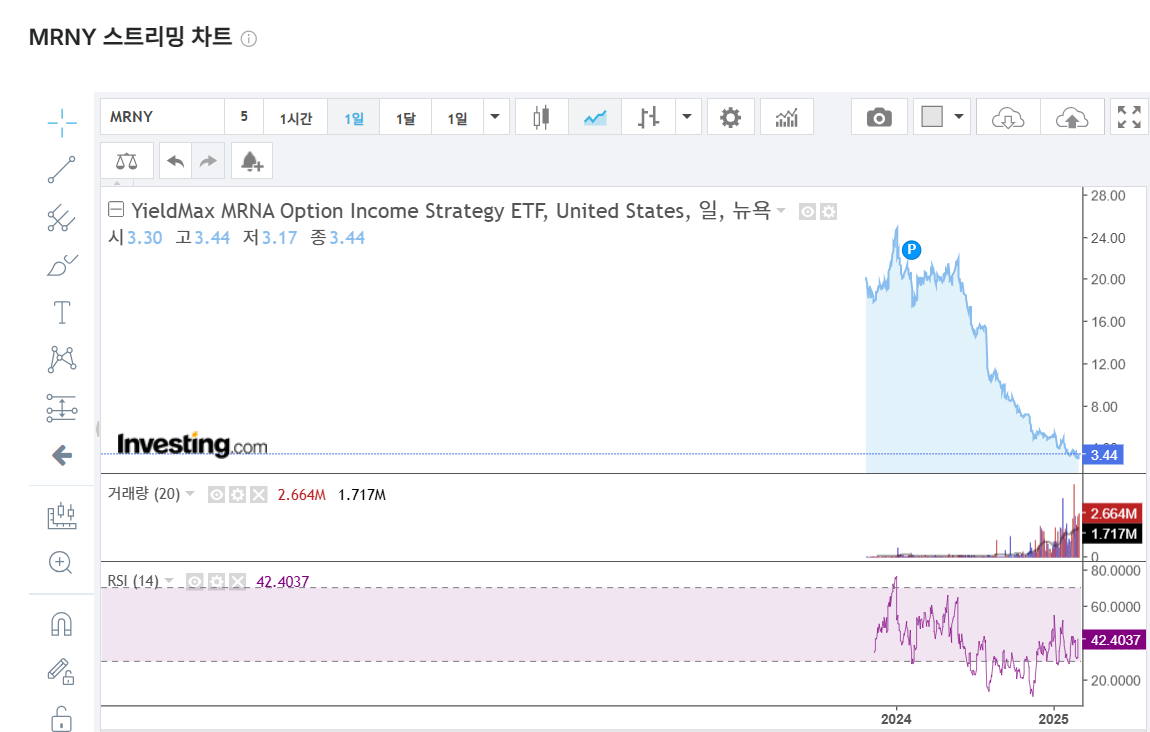Remove the 거래량 indicator with X
1150x732 pixels.
(x=258, y=495)
